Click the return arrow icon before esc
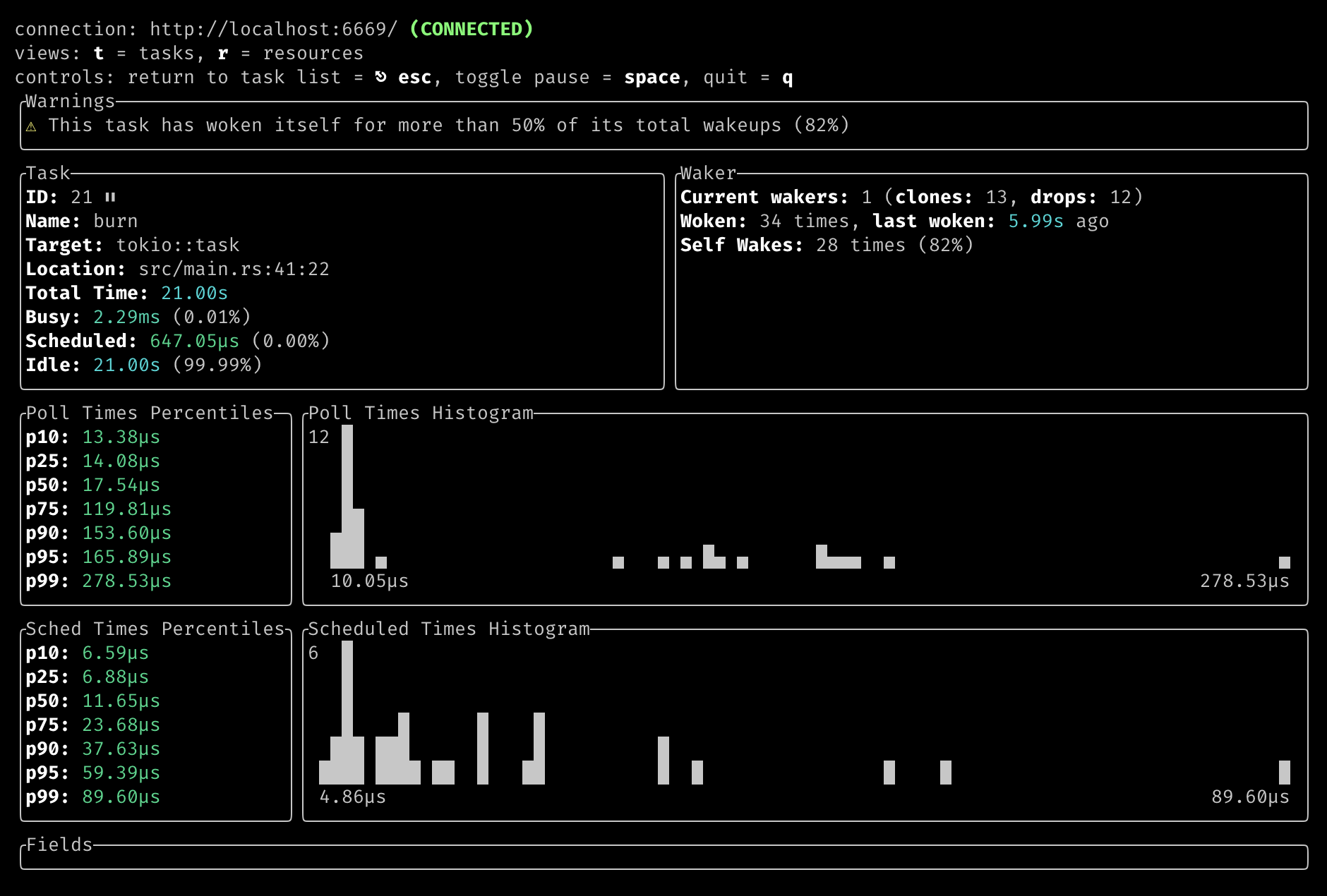The image size is (1327, 896). coord(381,77)
